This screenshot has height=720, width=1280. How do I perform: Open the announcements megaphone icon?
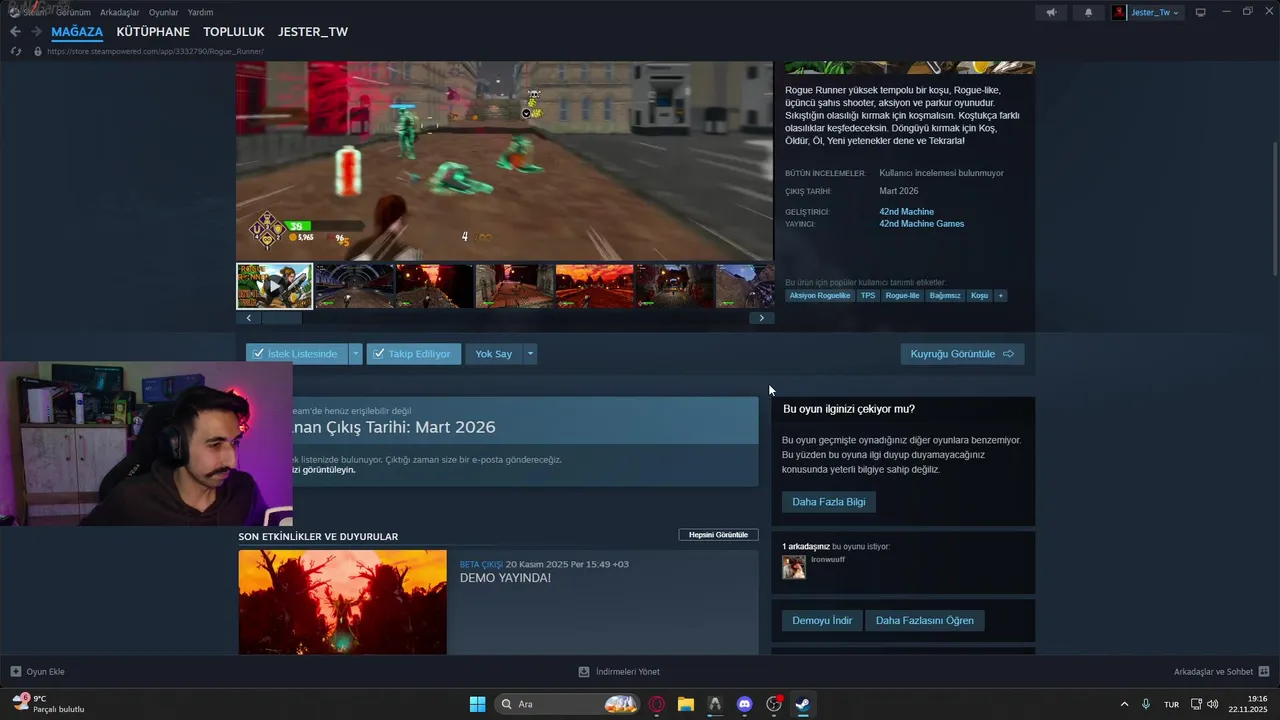click(x=1051, y=12)
